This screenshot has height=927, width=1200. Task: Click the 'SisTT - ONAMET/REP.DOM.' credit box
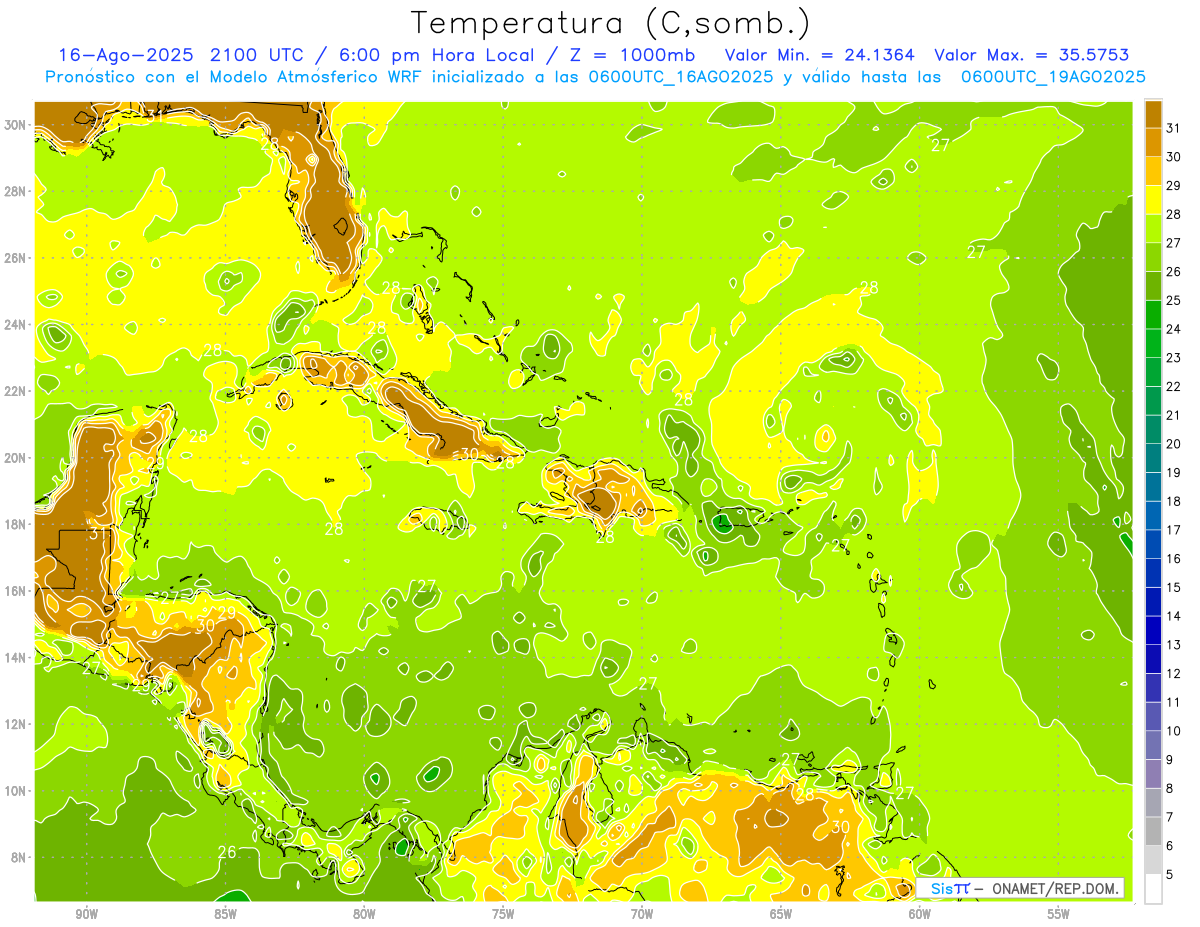coord(1020,888)
